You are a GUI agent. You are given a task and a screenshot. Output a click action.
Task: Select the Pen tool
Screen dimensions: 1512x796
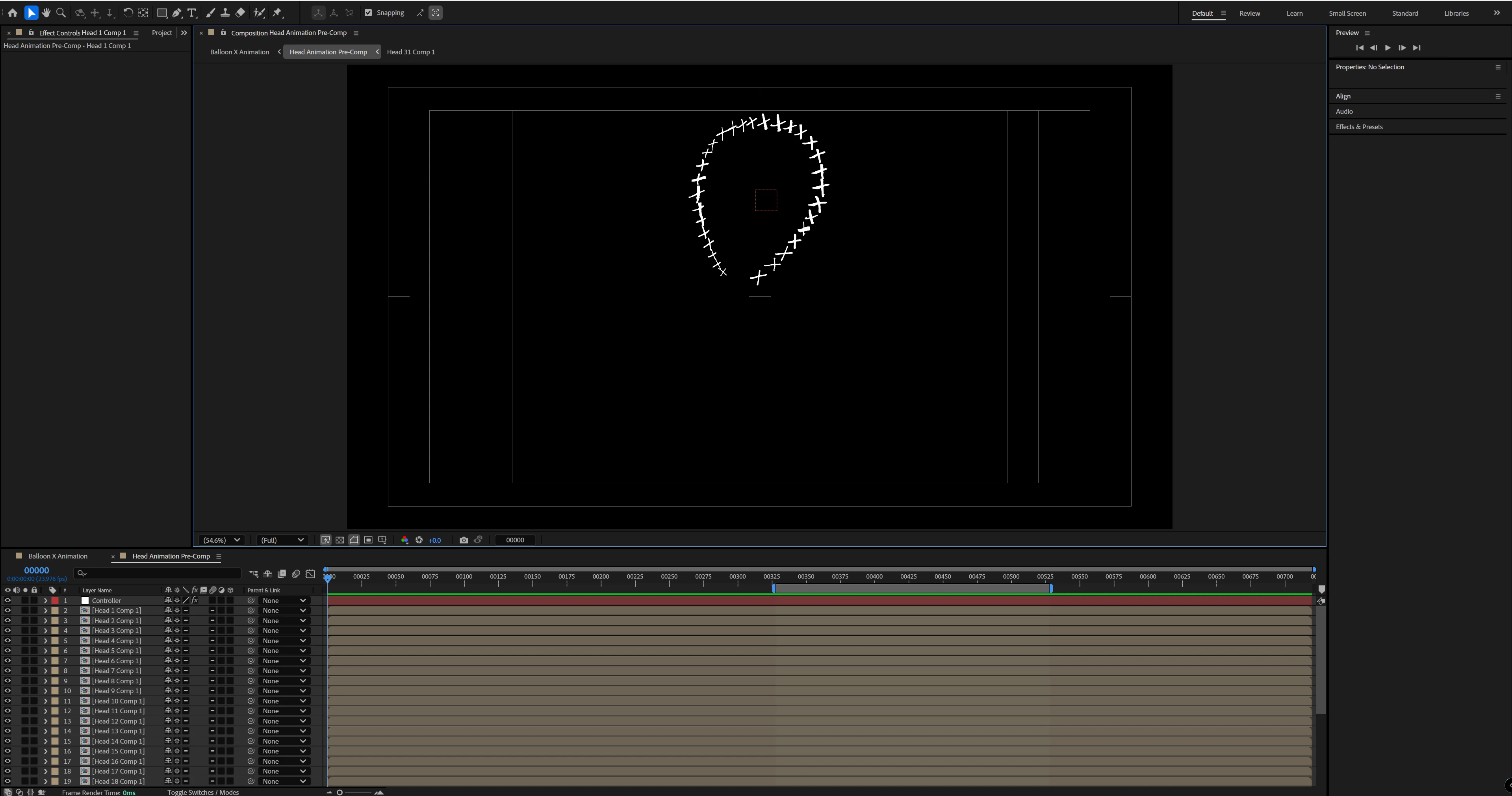pos(177,13)
